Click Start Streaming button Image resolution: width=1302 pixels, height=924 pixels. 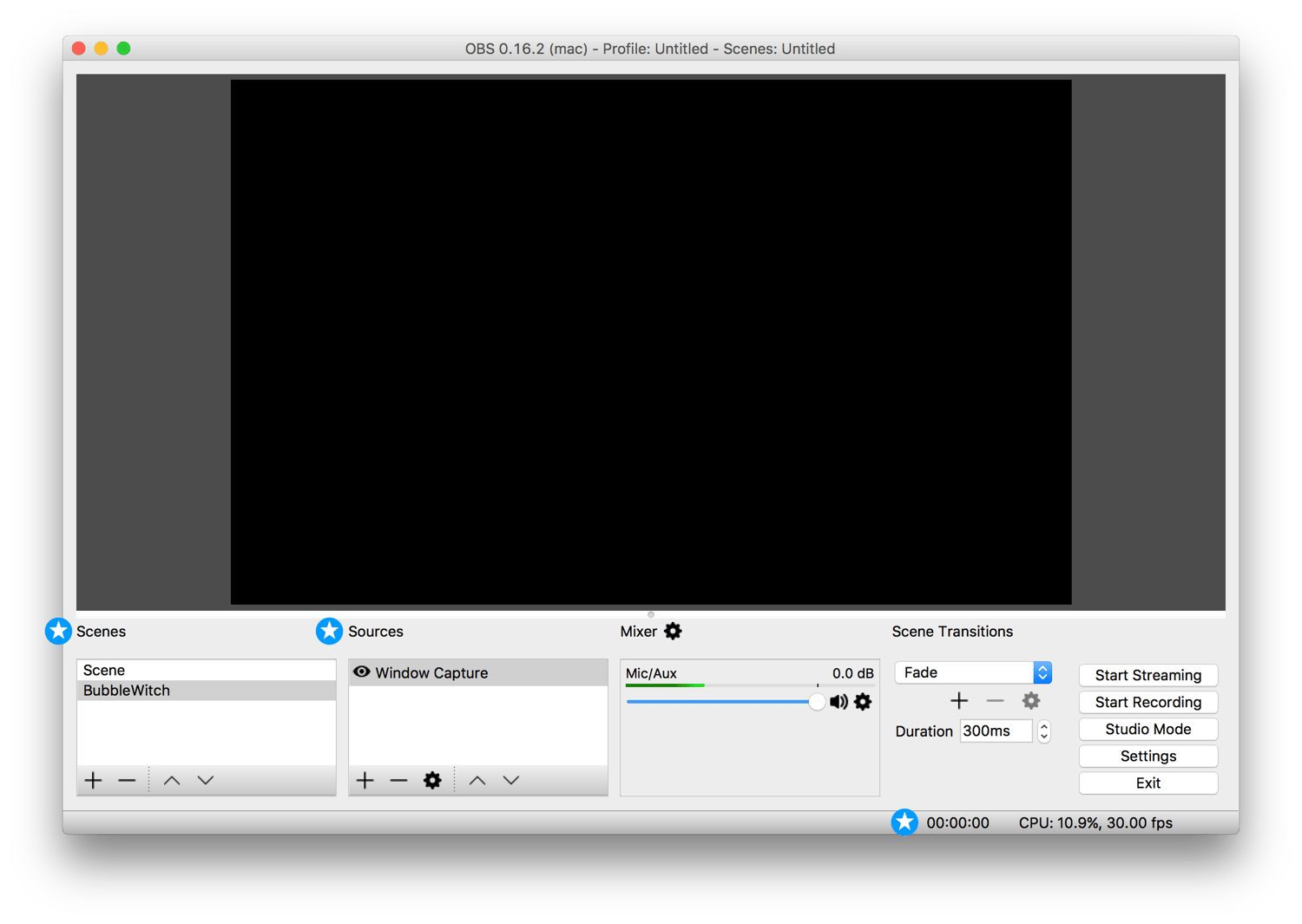pos(1148,675)
